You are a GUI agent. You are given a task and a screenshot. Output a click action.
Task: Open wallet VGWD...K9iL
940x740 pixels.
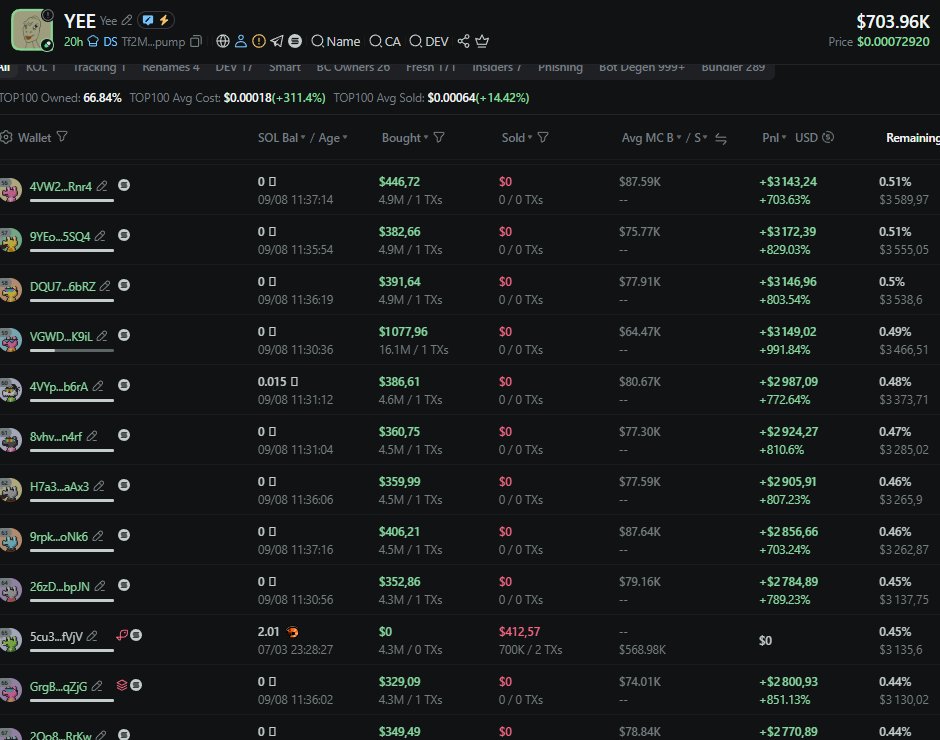coord(61,336)
